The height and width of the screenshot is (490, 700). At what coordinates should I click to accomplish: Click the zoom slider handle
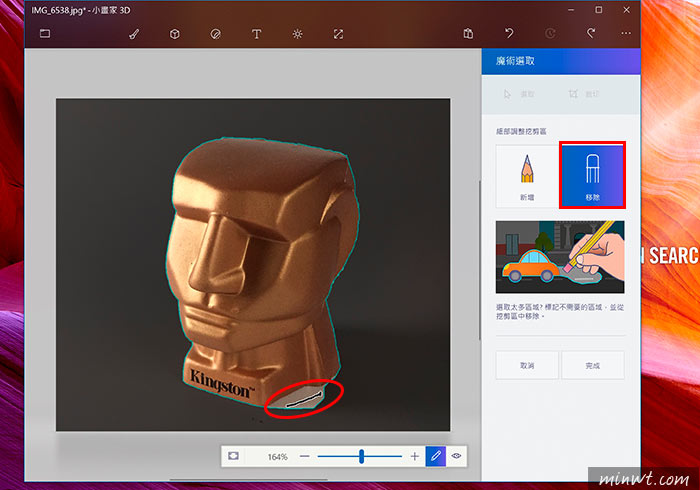tap(362, 456)
